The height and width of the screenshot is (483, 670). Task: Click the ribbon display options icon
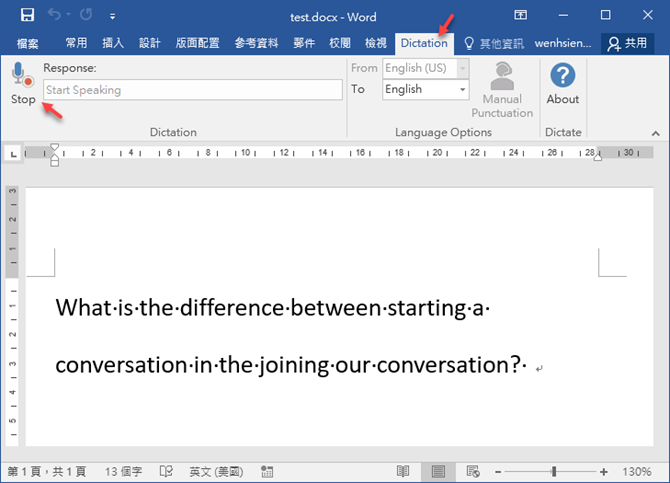click(x=520, y=15)
